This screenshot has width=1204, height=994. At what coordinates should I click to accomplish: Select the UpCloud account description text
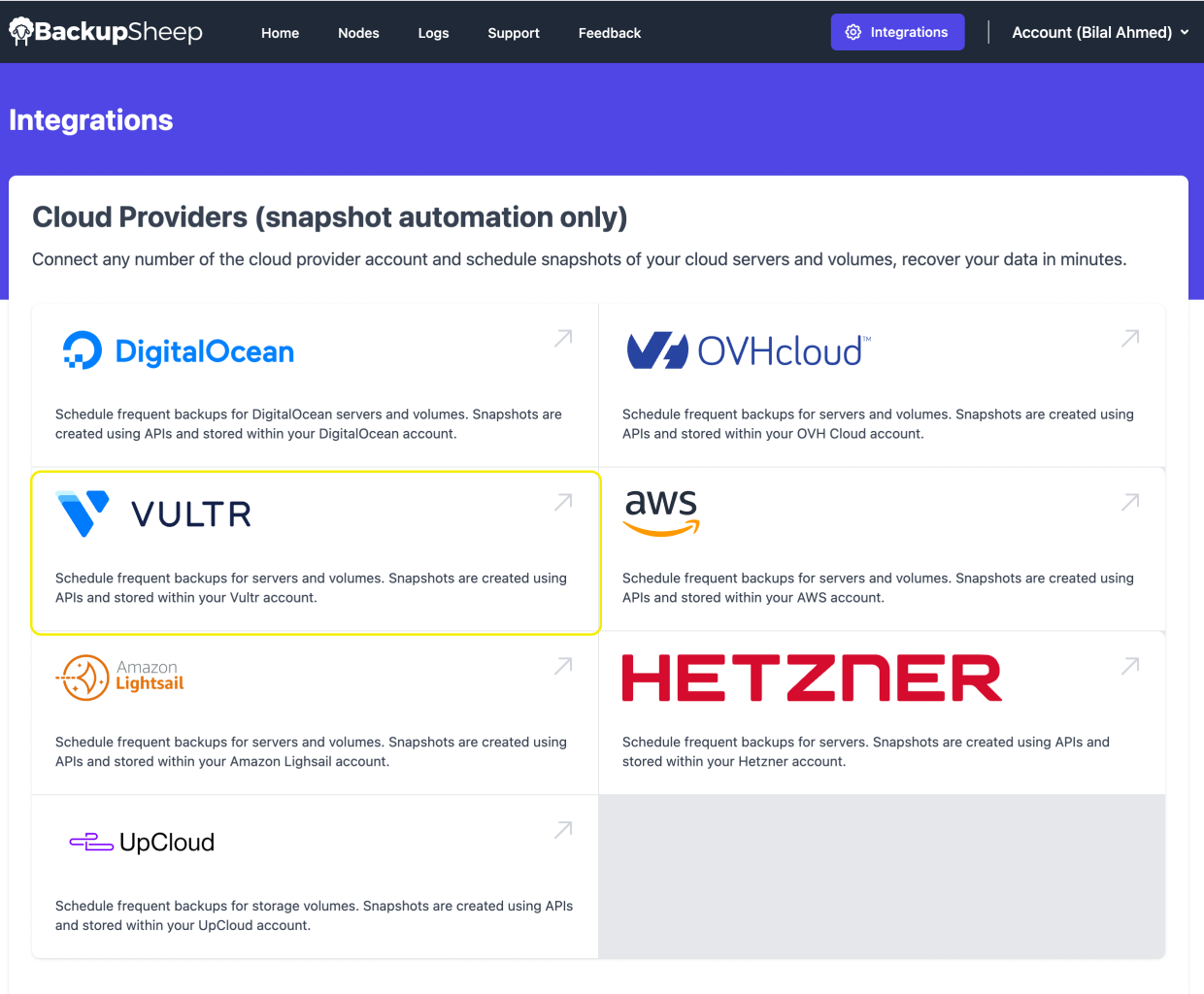tap(314, 916)
